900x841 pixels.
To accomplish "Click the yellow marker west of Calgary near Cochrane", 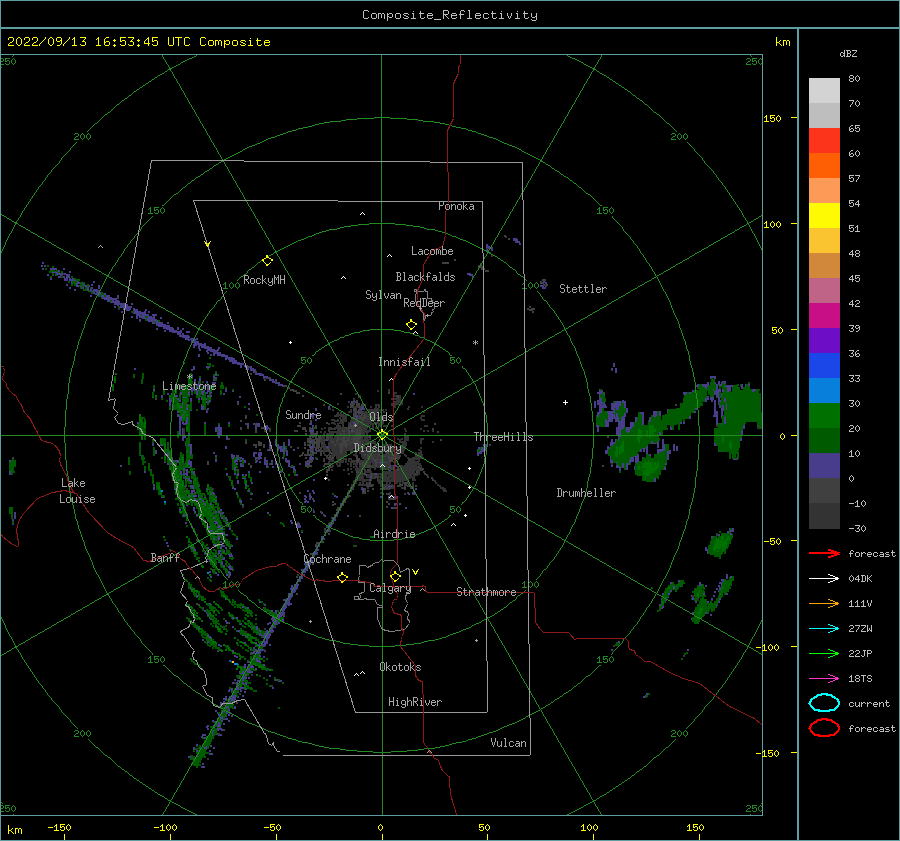I will (x=342, y=577).
